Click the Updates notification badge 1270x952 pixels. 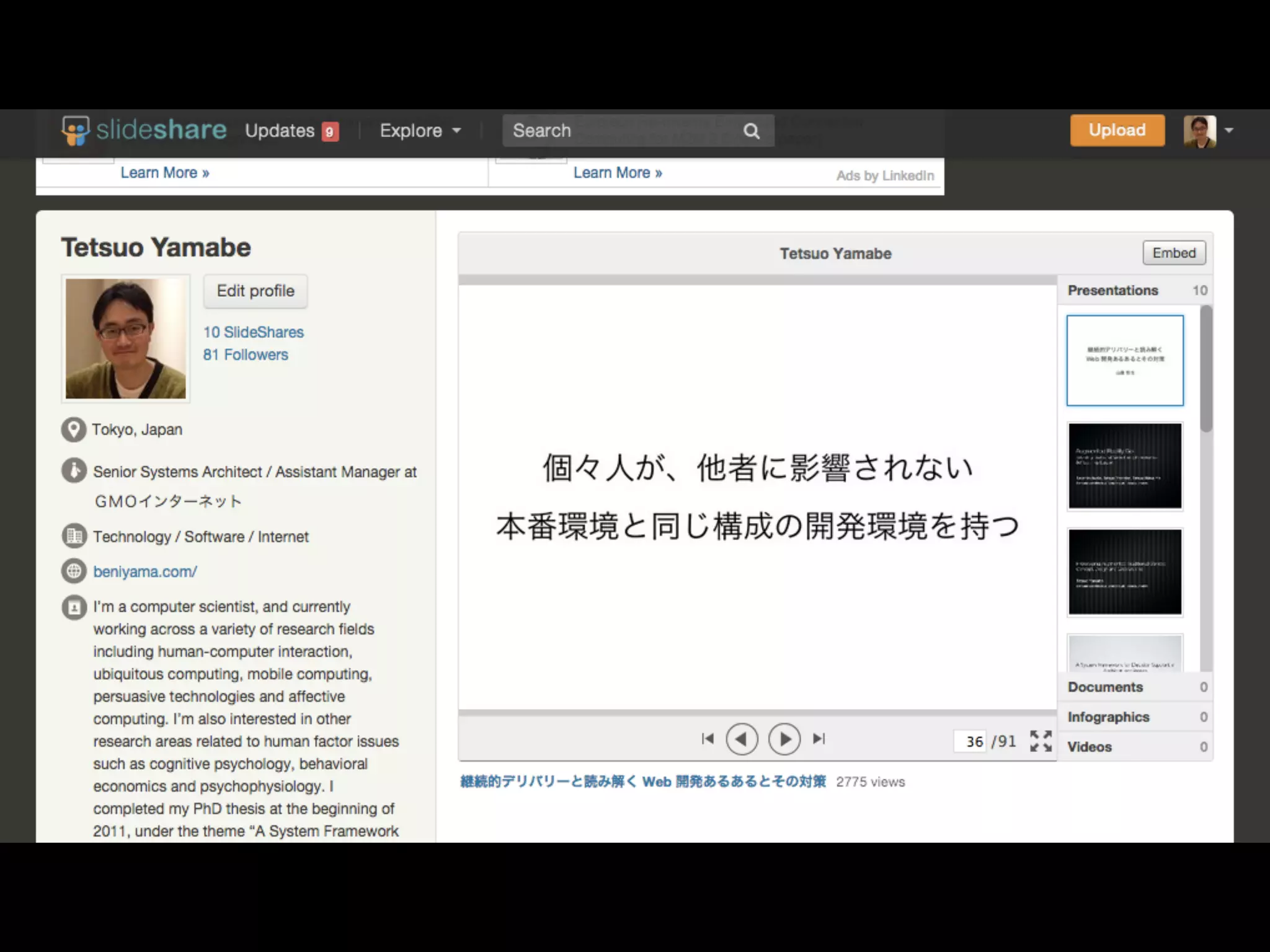[330, 131]
